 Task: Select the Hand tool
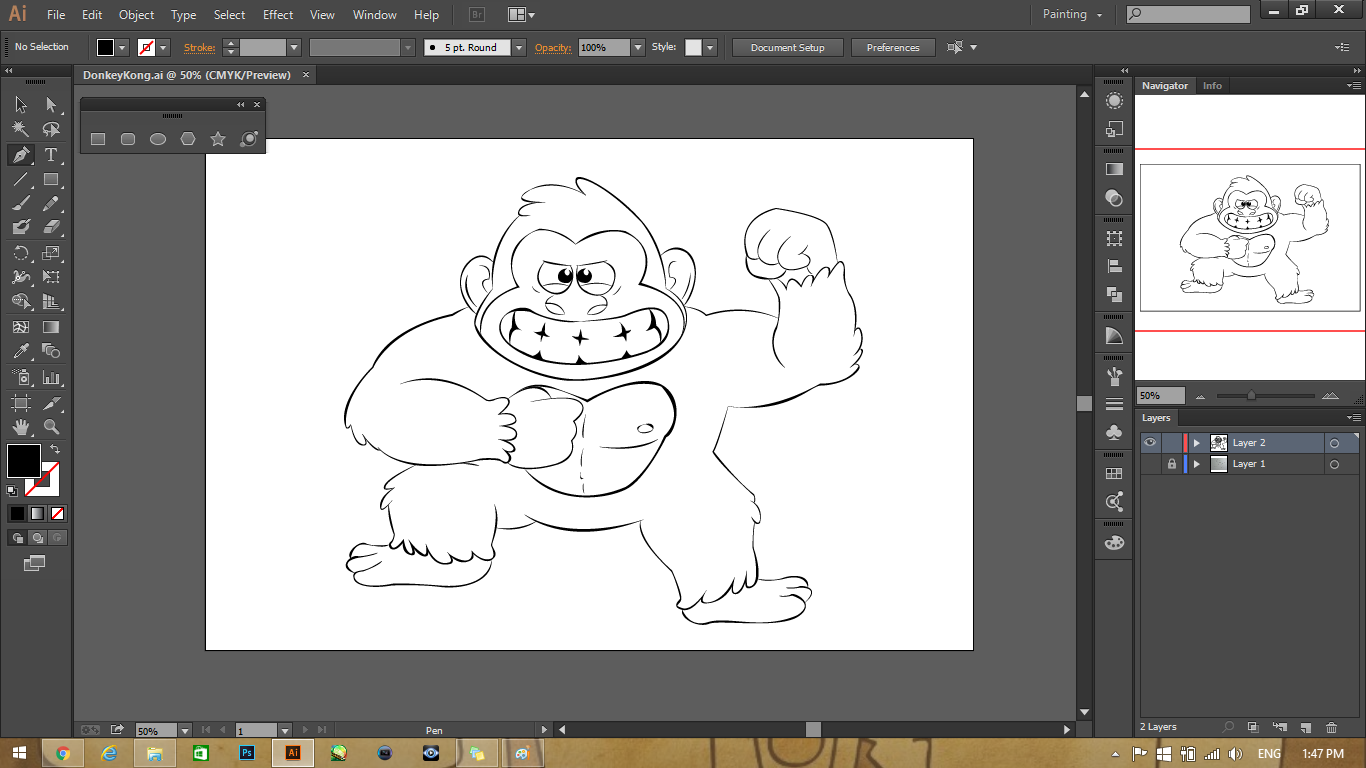click(20, 427)
